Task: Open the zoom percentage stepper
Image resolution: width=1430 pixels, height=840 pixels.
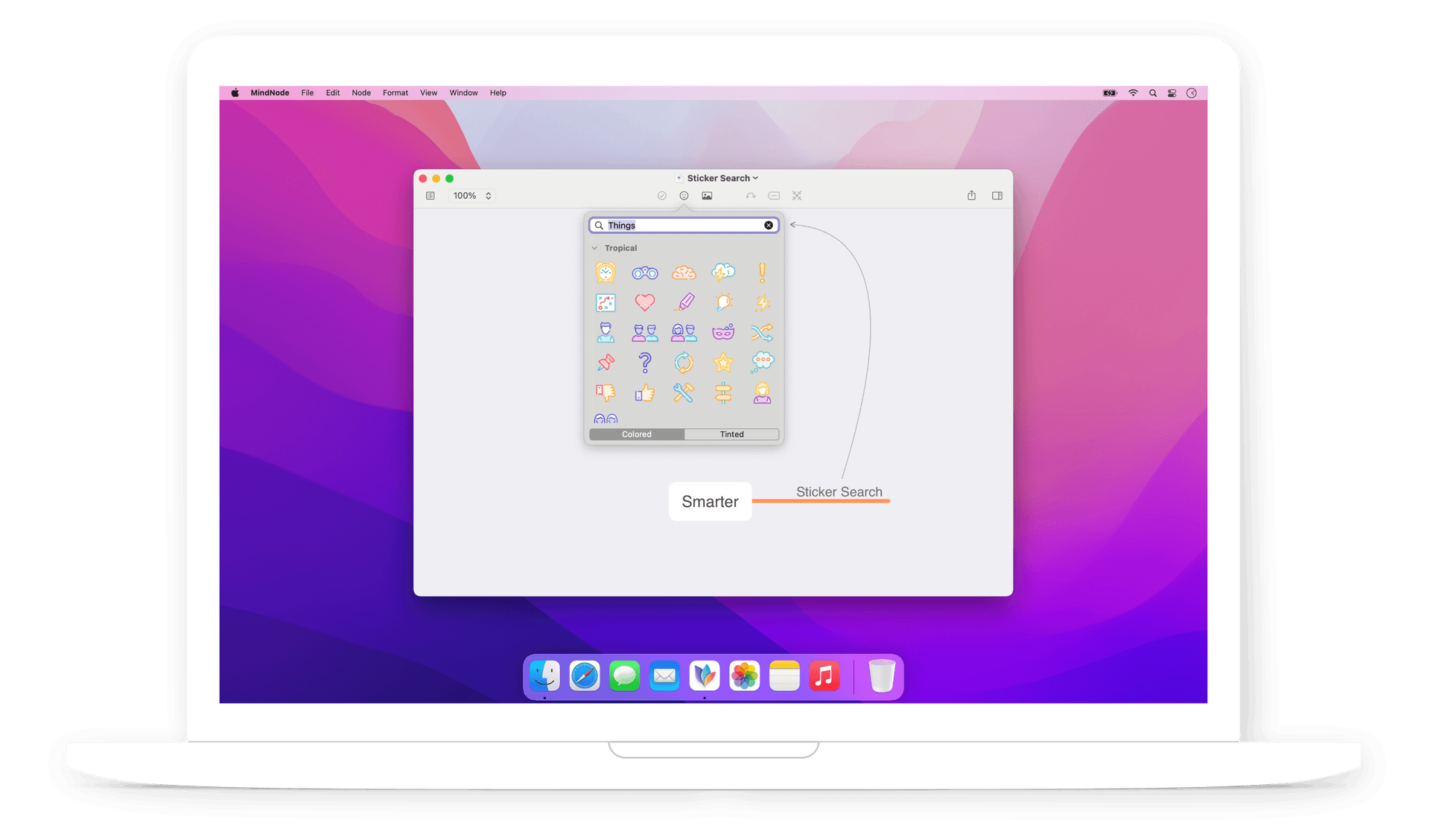Action: click(489, 195)
